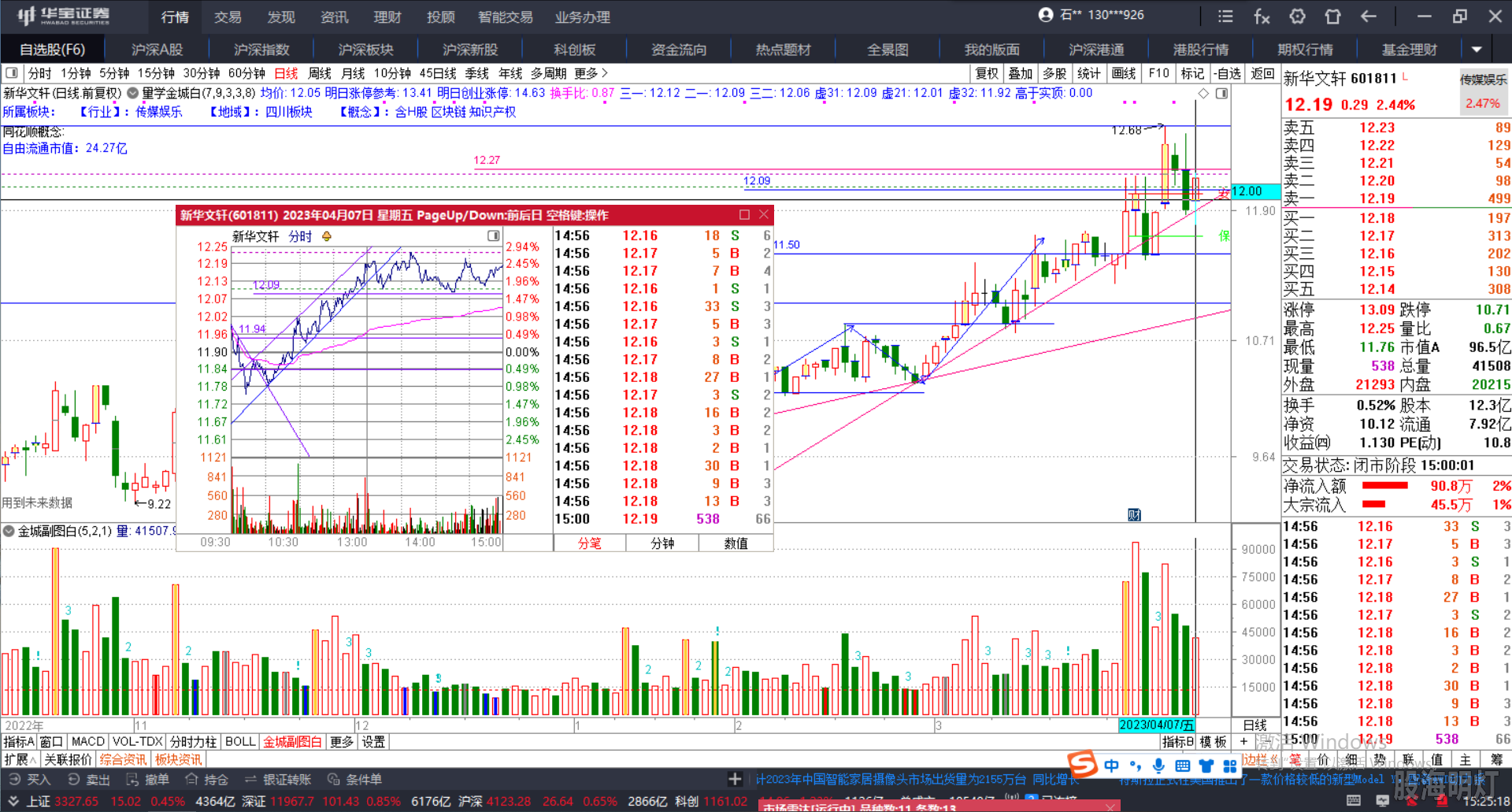This screenshot has width=1512, height=812.
Task: Switch to 沪深A股 tab
Action: pos(157,50)
